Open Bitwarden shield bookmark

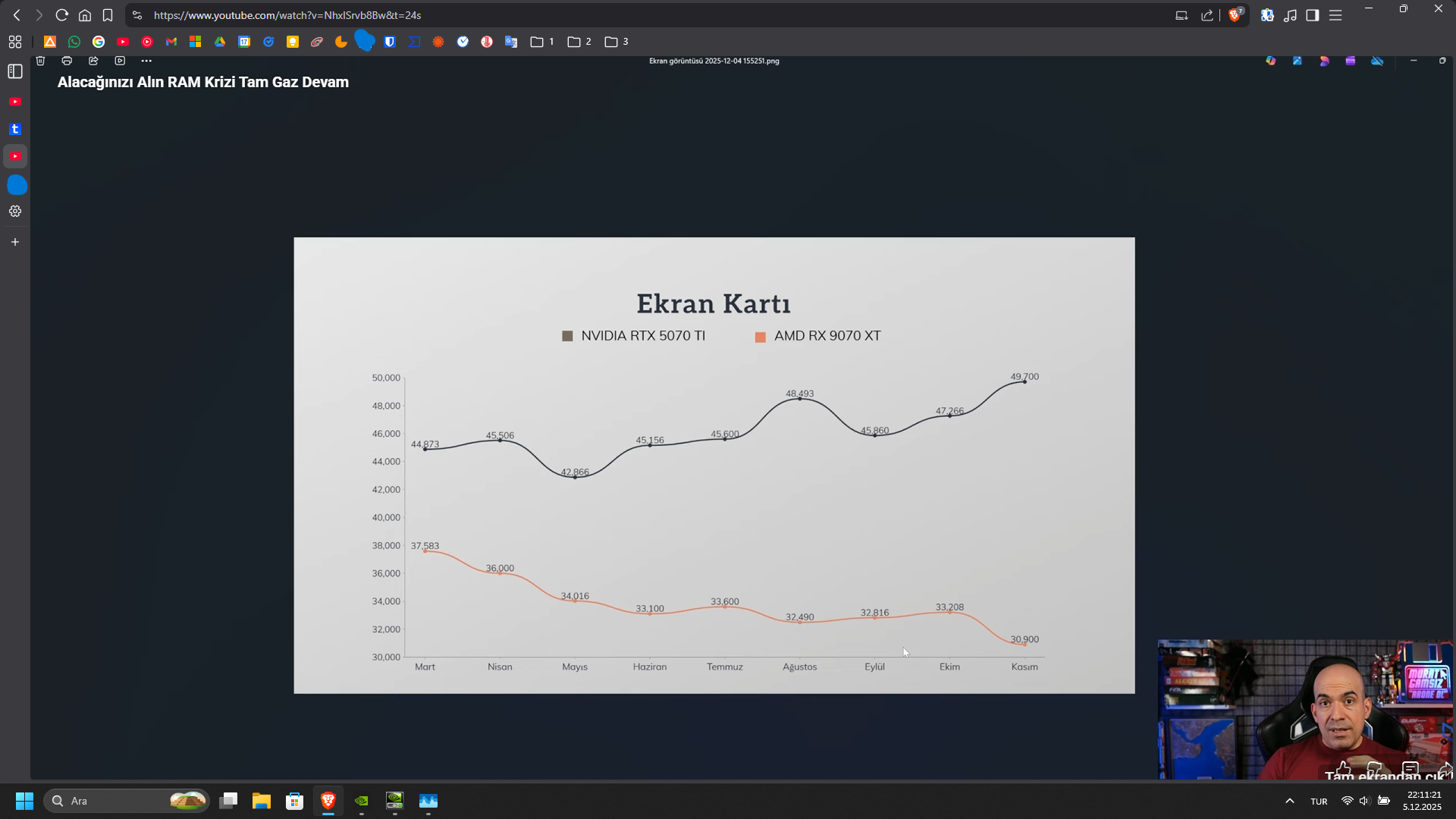coord(390,42)
